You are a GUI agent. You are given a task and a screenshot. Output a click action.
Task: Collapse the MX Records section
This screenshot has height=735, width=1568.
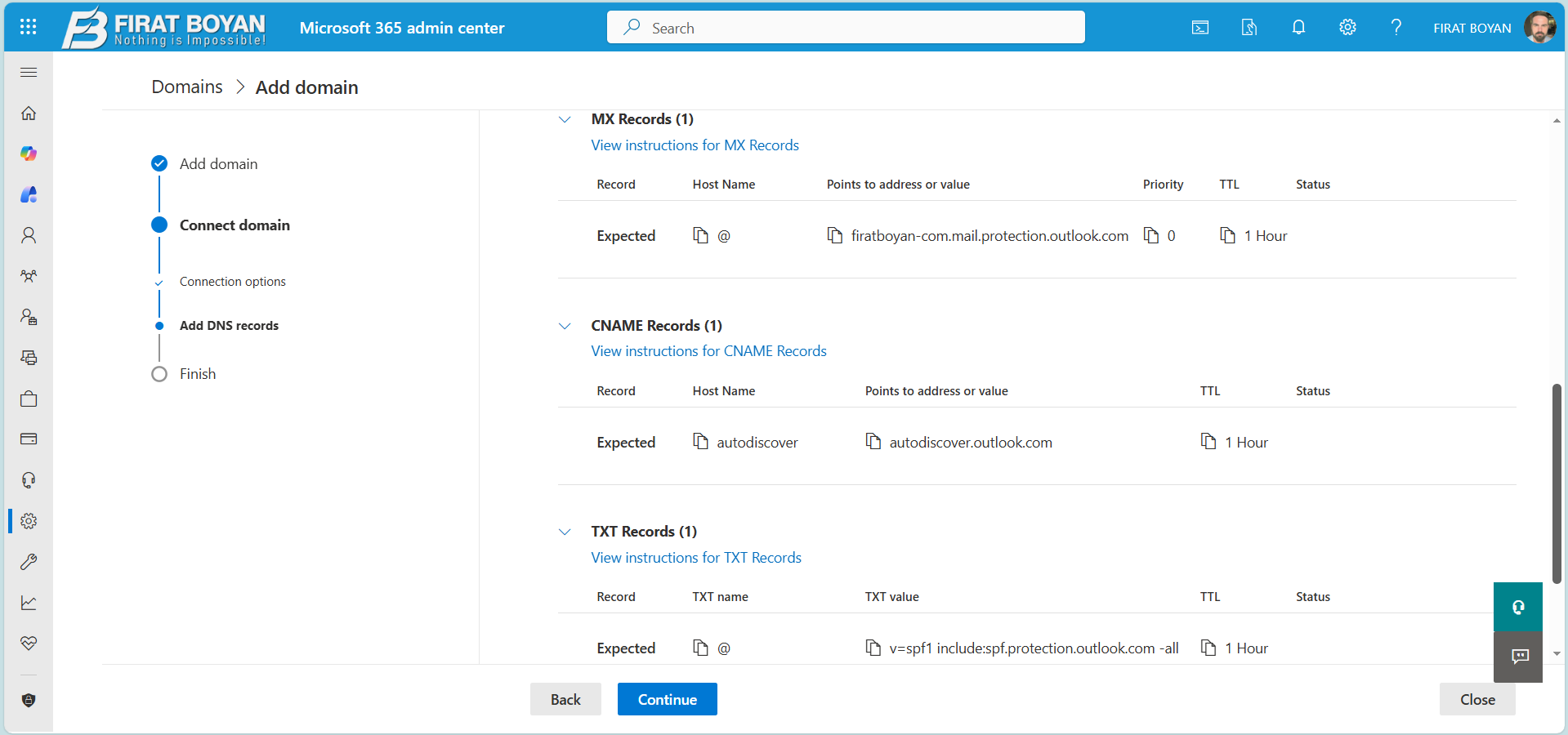click(565, 119)
